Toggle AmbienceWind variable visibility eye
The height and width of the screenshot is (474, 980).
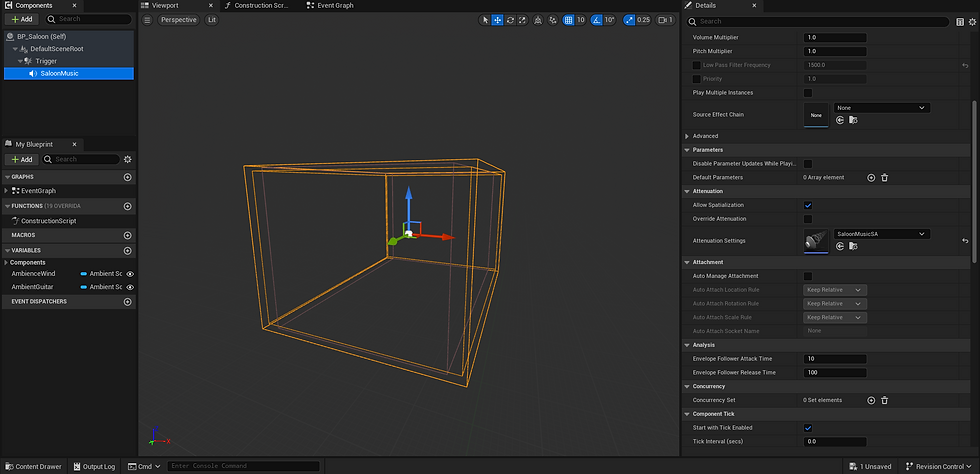click(x=130, y=274)
